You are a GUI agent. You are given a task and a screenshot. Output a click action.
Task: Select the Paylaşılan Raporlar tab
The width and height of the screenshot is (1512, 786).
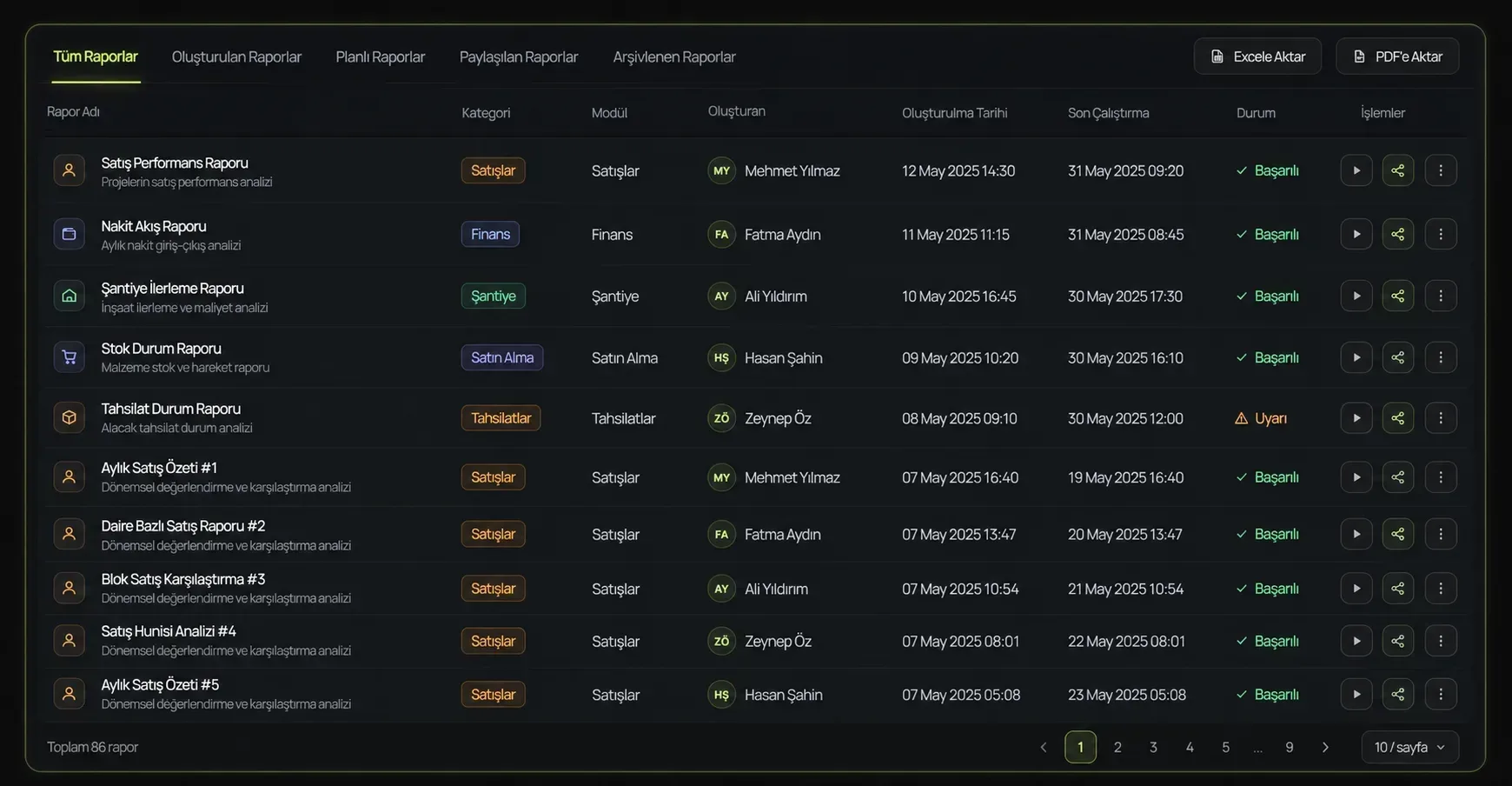click(519, 57)
